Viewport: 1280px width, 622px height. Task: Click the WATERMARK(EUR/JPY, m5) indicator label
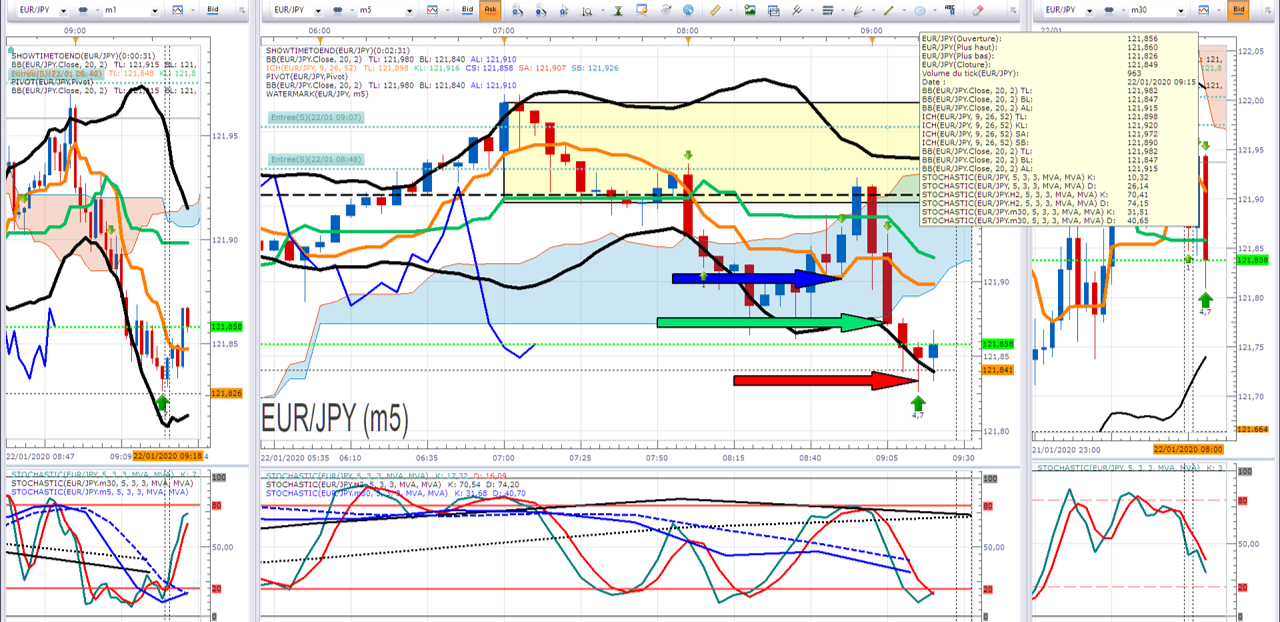pos(319,94)
